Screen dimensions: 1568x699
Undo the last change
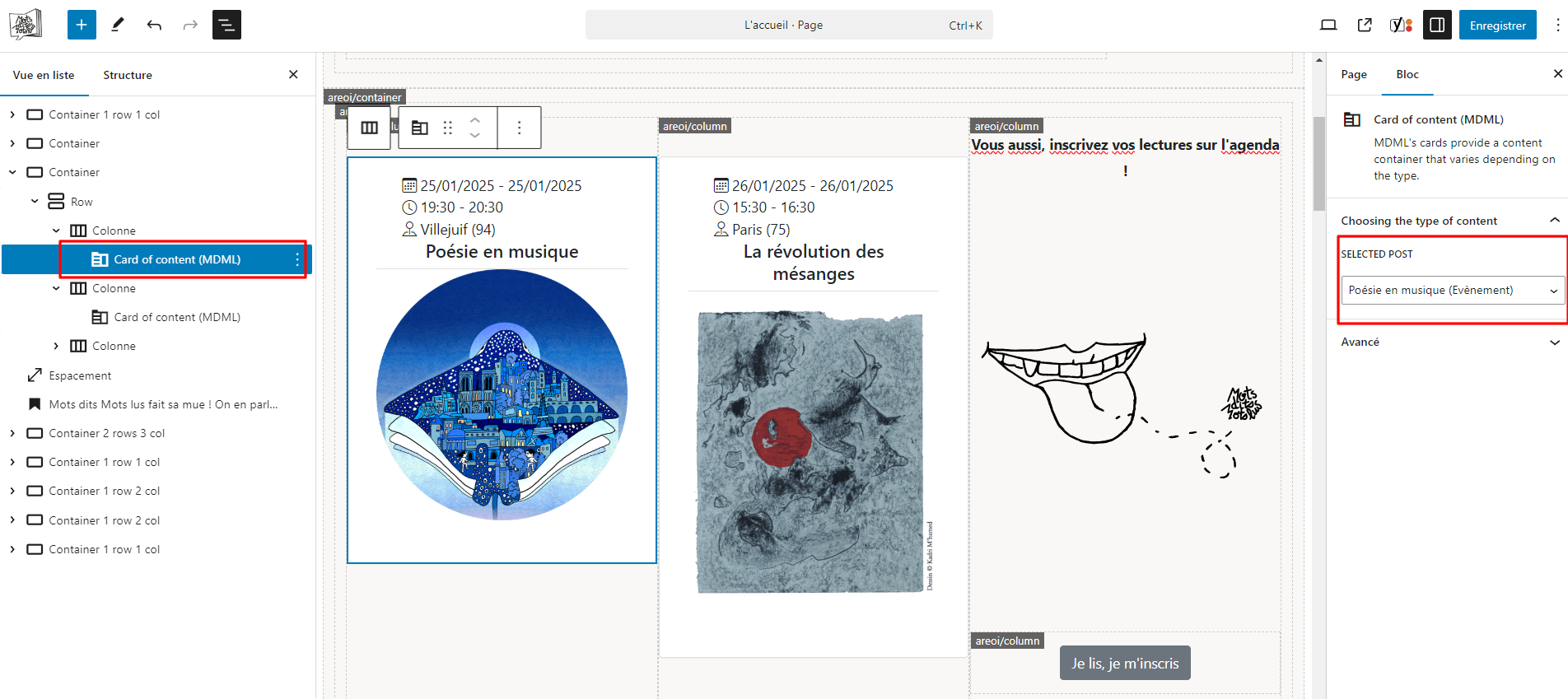click(x=154, y=25)
